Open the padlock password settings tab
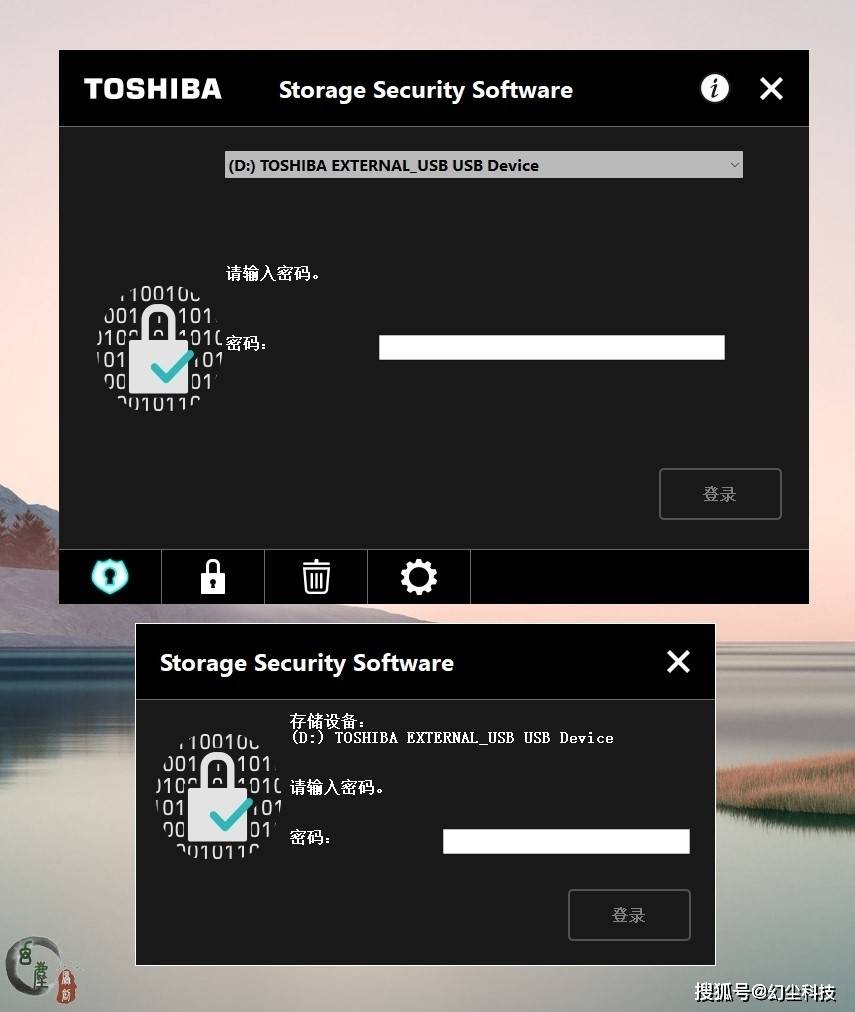The width and height of the screenshot is (855, 1012). [212, 576]
